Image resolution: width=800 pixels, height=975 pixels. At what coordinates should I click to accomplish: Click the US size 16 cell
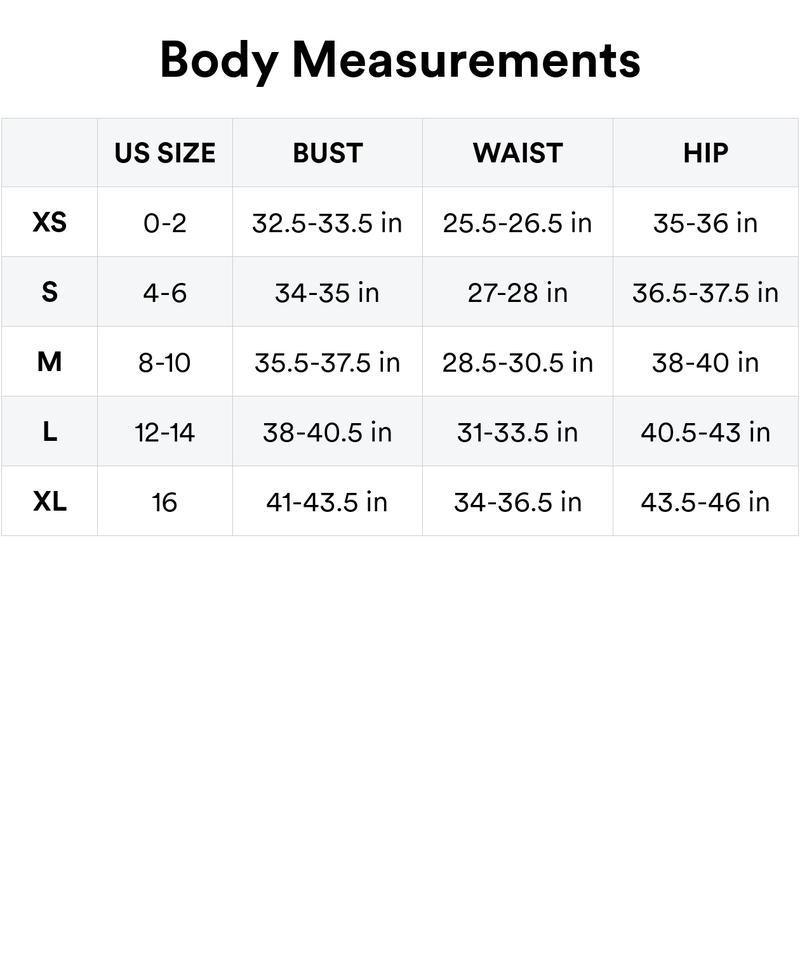(x=165, y=501)
